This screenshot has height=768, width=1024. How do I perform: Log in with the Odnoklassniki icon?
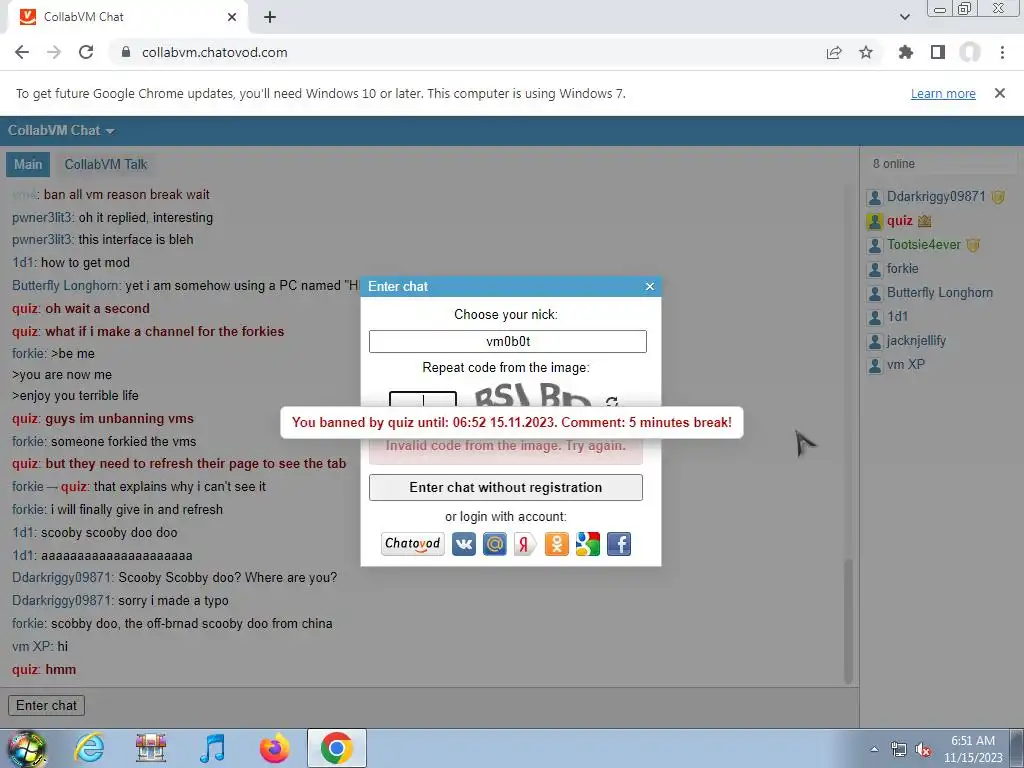pos(556,543)
